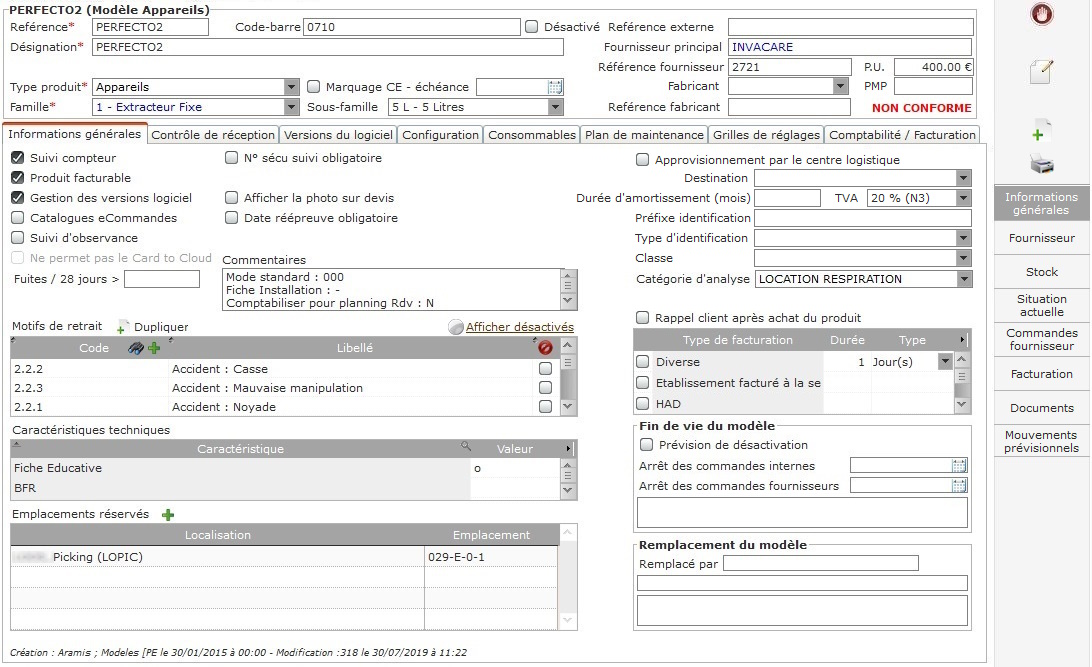Check the Désactivé checkbox
The height and width of the screenshot is (667, 1092).
click(x=531, y=27)
